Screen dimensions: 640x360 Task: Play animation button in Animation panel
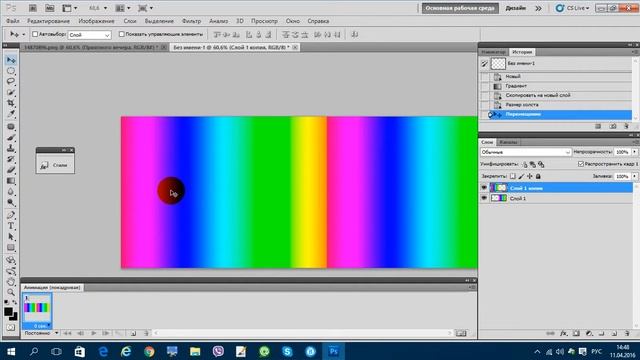tap(93, 333)
